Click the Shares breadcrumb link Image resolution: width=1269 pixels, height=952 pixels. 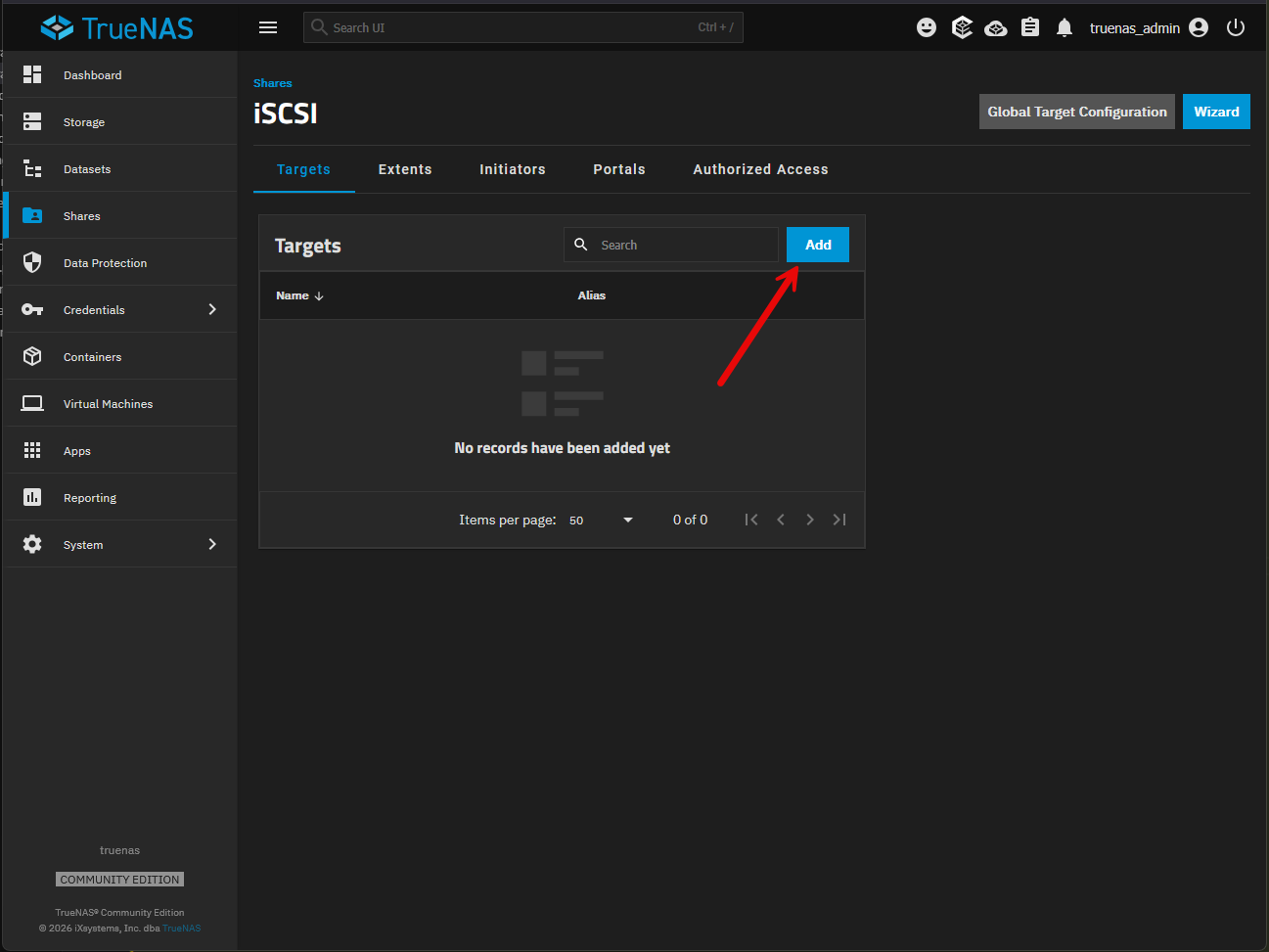click(x=273, y=83)
